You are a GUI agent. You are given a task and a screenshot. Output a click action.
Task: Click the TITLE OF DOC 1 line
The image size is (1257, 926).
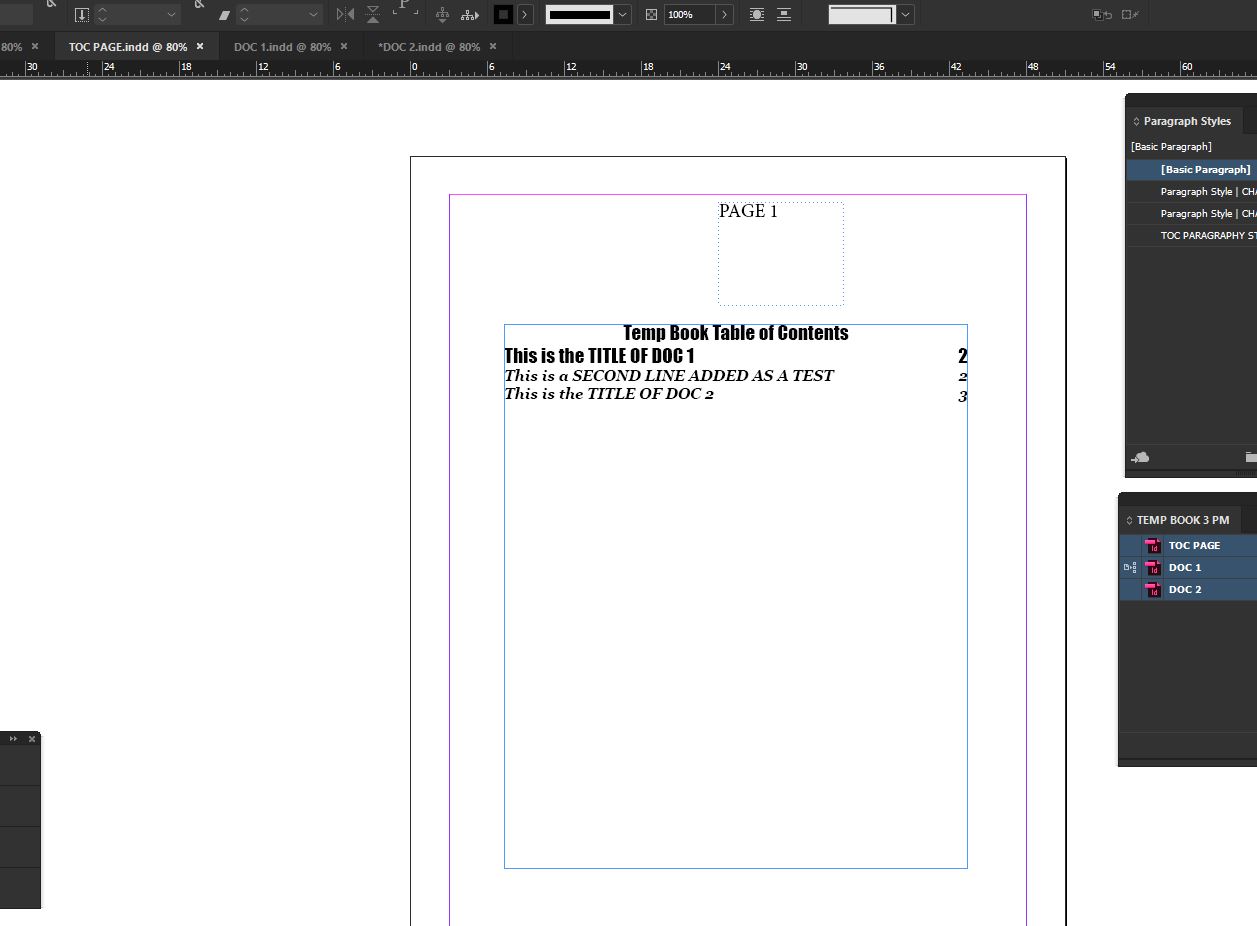click(x=599, y=356)
